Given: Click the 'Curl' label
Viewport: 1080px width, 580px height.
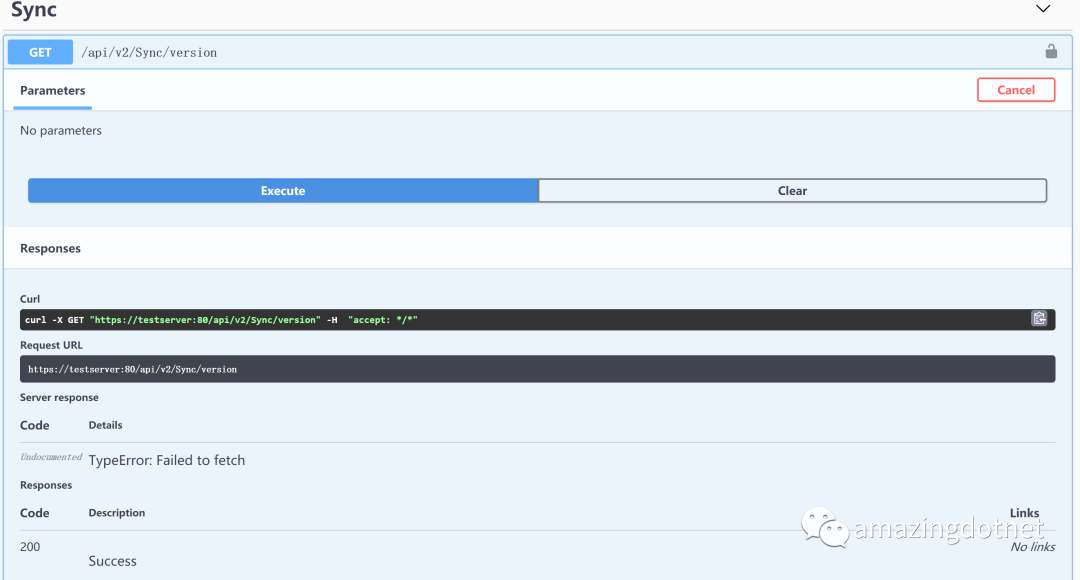Looking at the screenshot, I should click(30, 299).
